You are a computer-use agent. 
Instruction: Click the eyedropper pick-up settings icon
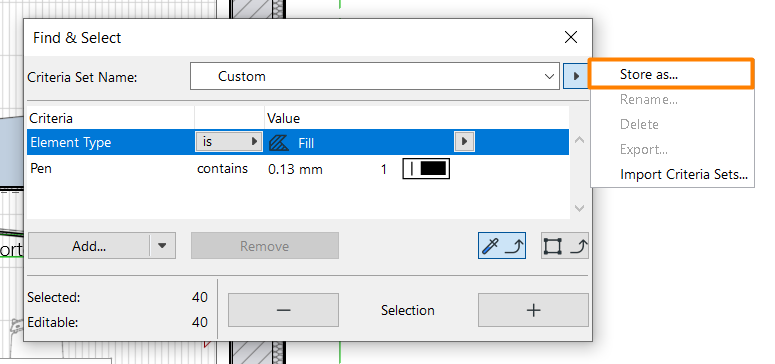click(x=502, y=246)
